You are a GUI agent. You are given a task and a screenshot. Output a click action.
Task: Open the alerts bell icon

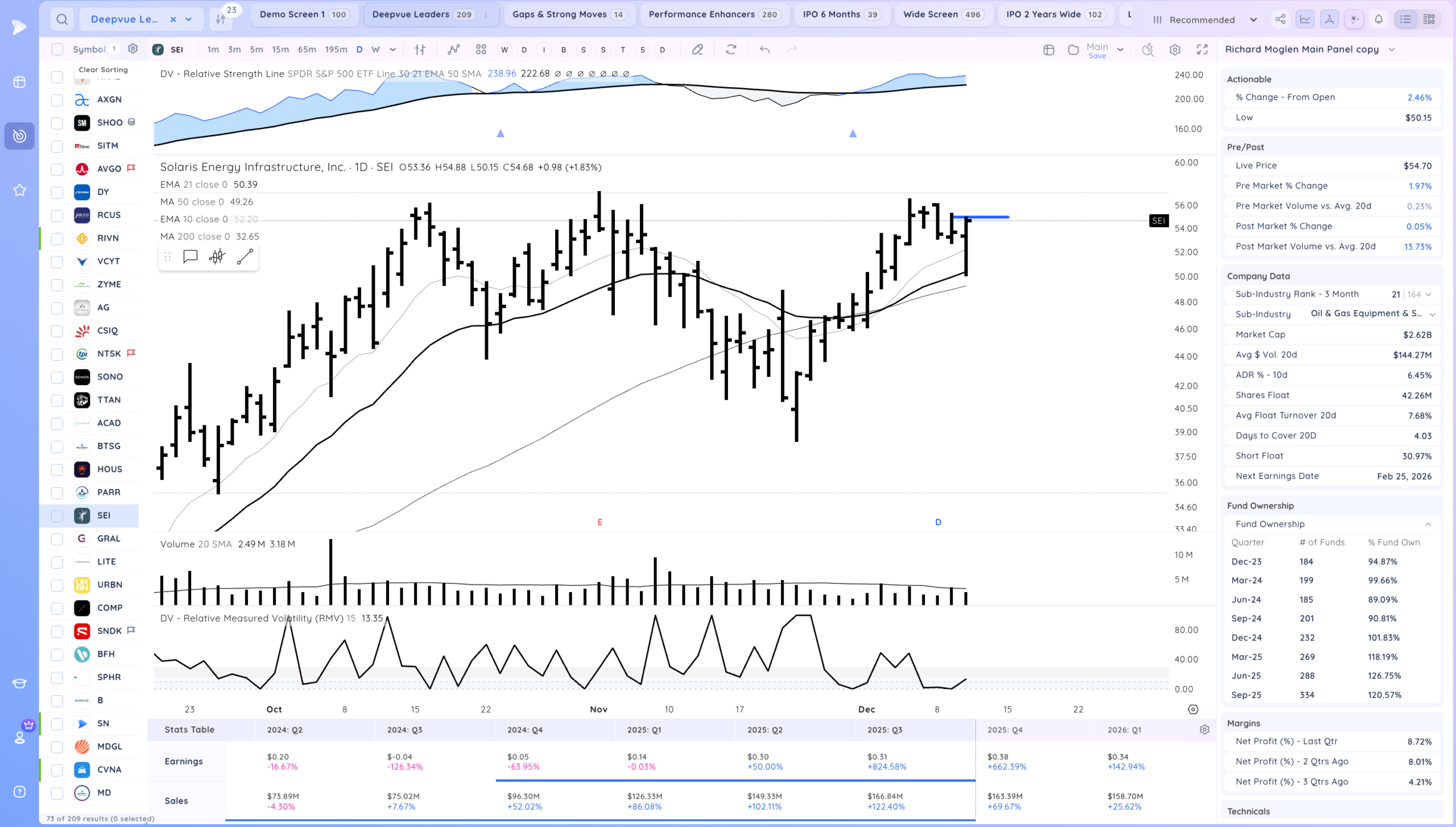pos(1379,19)
